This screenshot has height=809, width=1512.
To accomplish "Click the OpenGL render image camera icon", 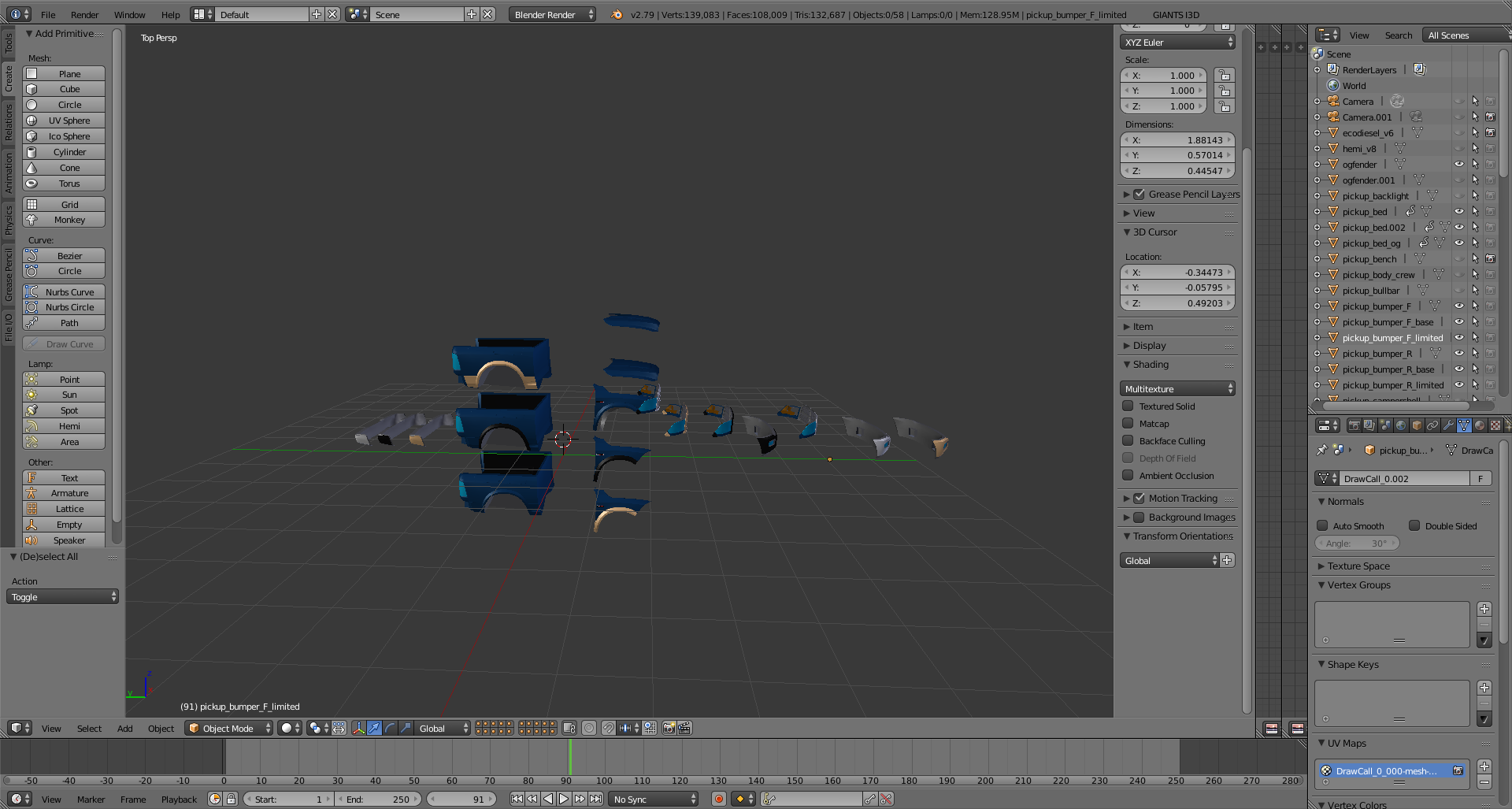I will point(669,728).
